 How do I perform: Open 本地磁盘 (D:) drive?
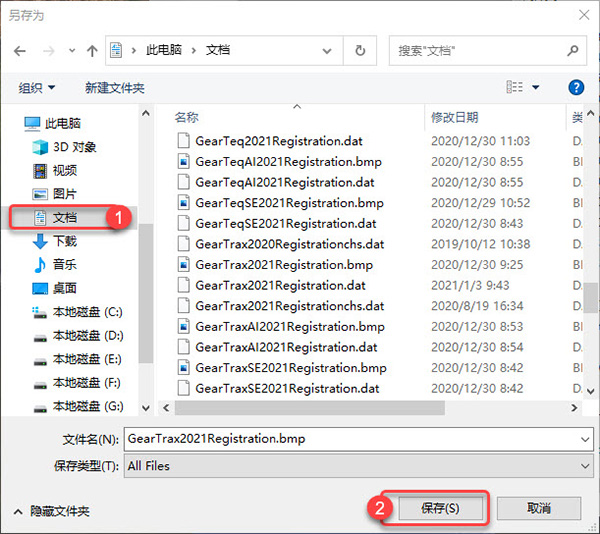pyautogui.click(x=86, y=335)
